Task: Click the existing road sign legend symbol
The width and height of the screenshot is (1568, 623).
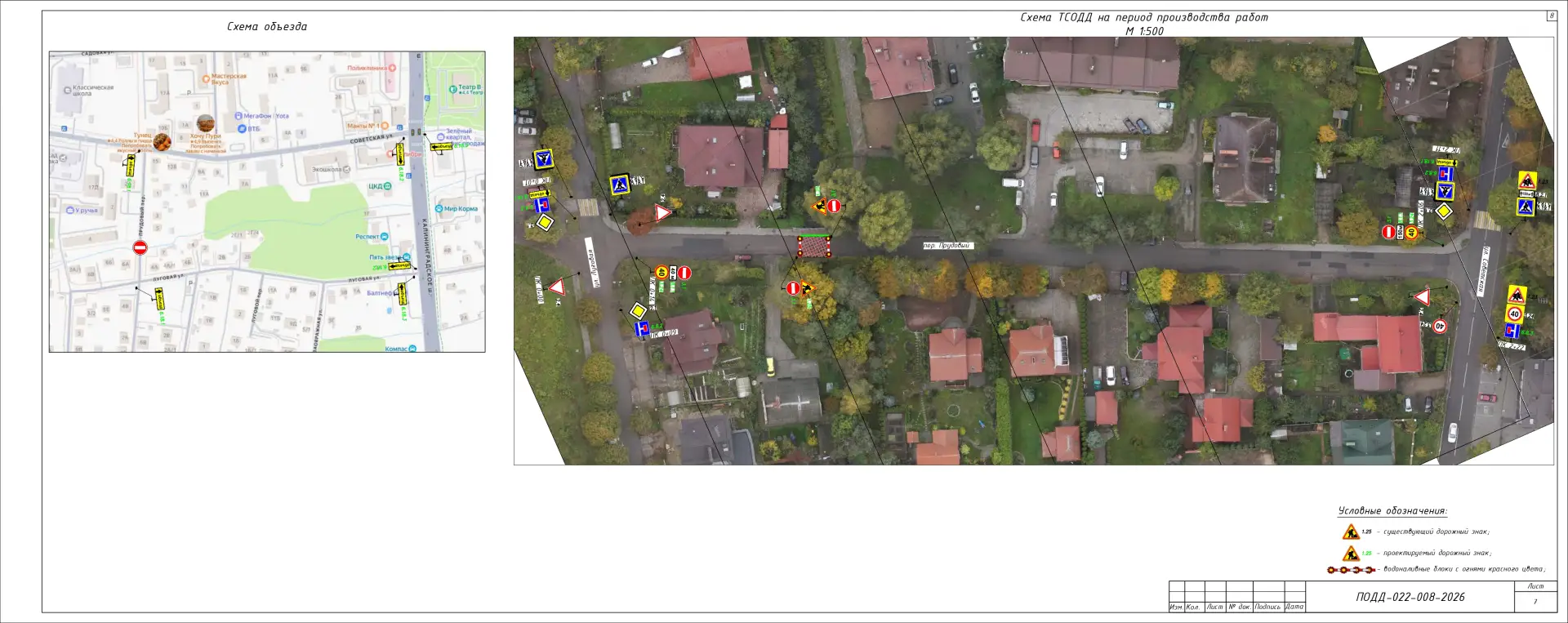Action: coord(1351,532)
